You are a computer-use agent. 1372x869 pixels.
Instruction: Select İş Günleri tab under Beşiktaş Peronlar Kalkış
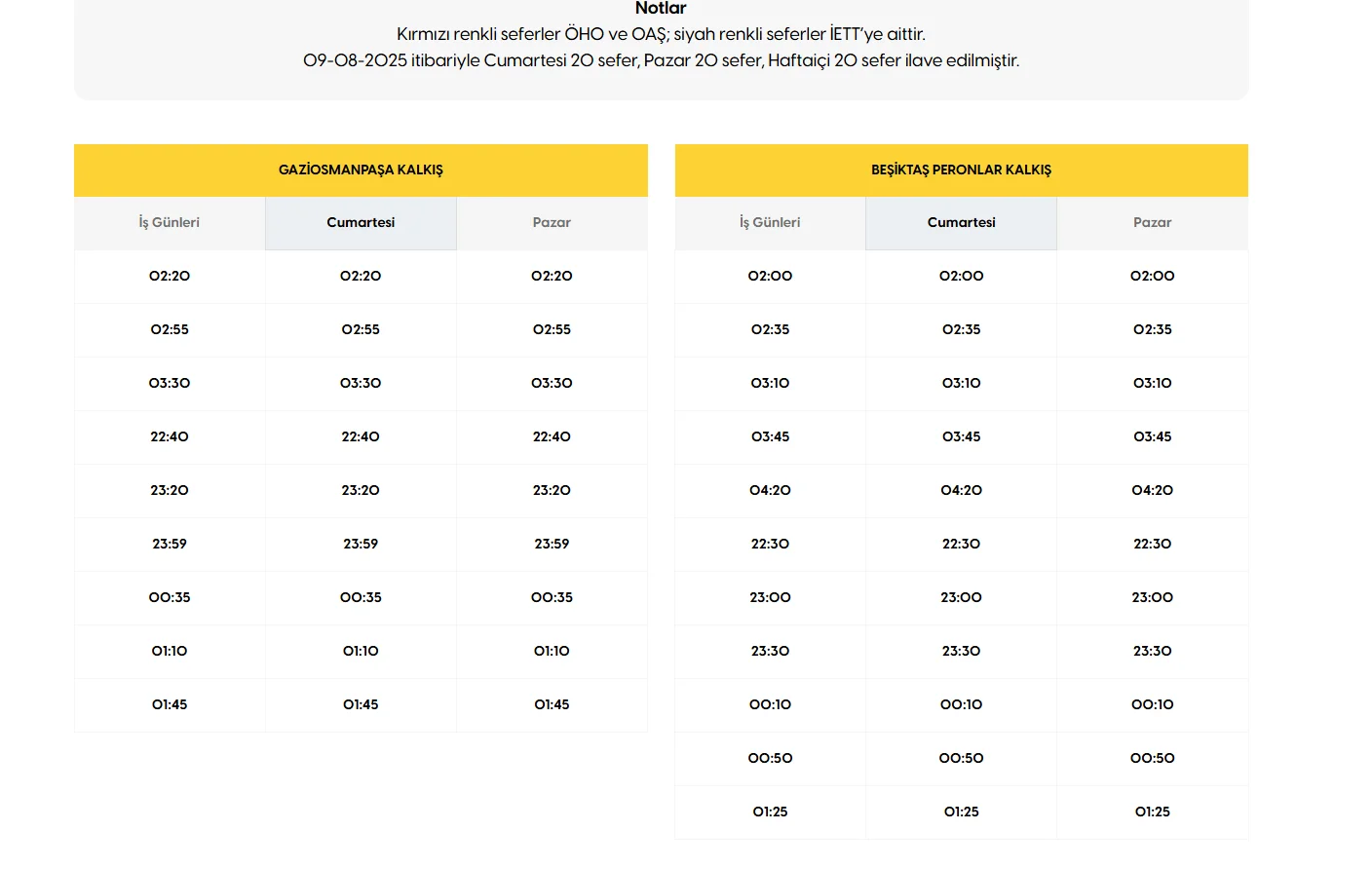click(770, 223)
